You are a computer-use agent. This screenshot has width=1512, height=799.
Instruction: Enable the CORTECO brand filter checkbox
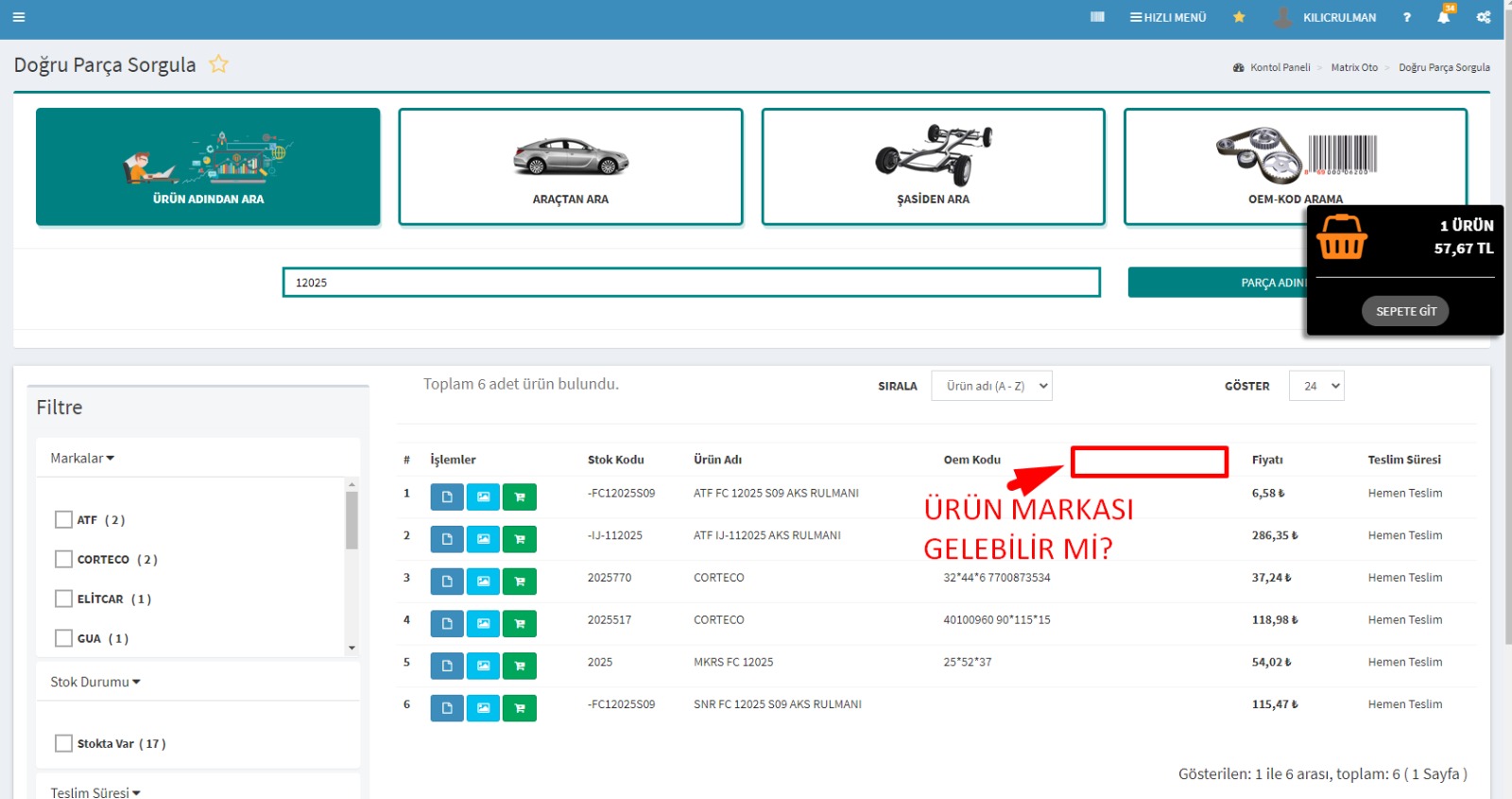(63, 560)
